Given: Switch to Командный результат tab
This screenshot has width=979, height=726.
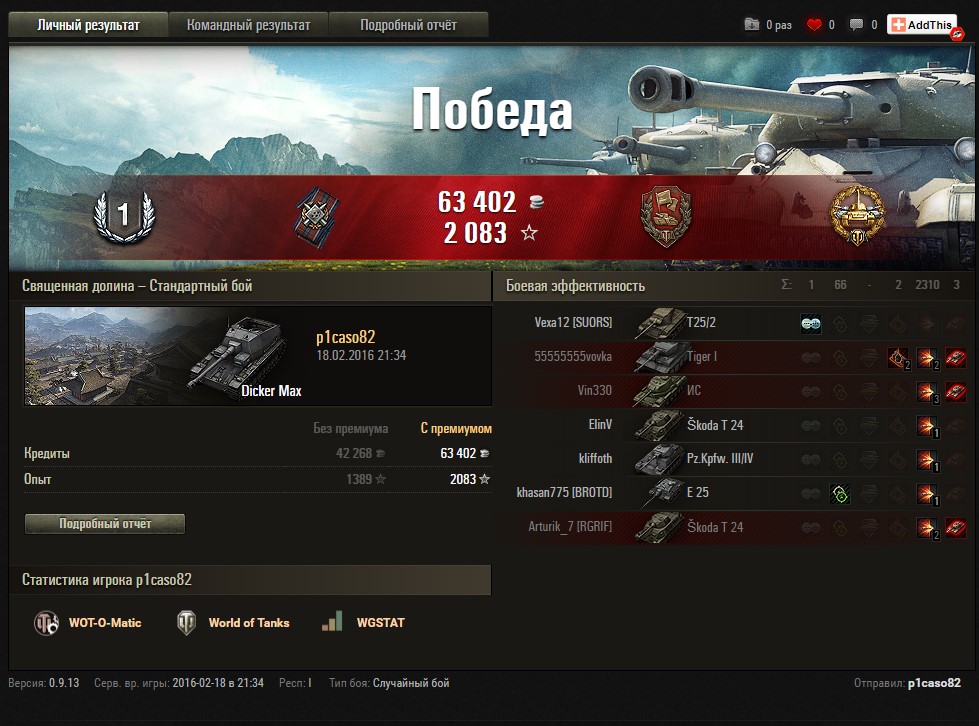Looking at the screenshot, I should tap(248, 25).
